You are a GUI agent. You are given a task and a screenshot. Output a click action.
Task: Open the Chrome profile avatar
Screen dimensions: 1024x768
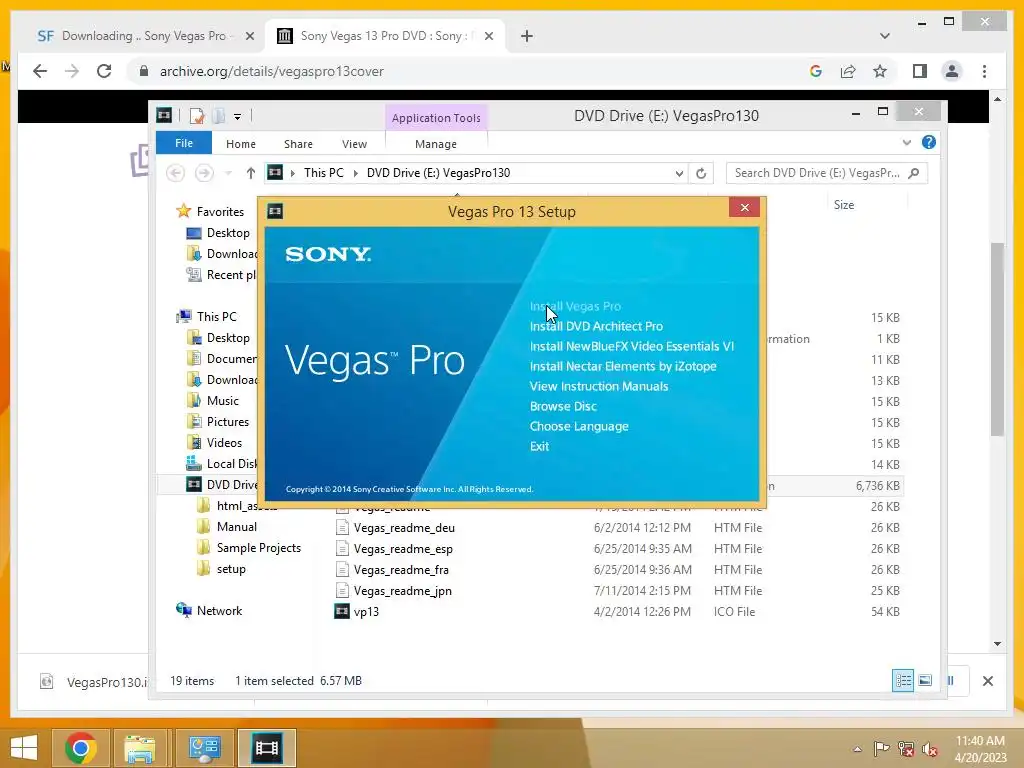pos(952,71)
